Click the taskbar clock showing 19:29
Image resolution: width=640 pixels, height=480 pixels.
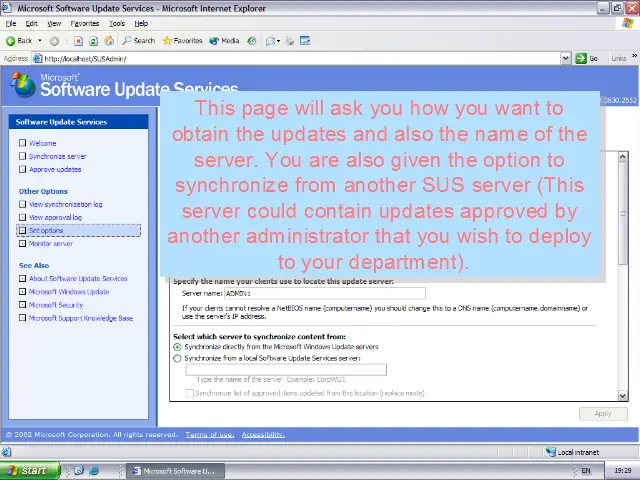[622, 471]
